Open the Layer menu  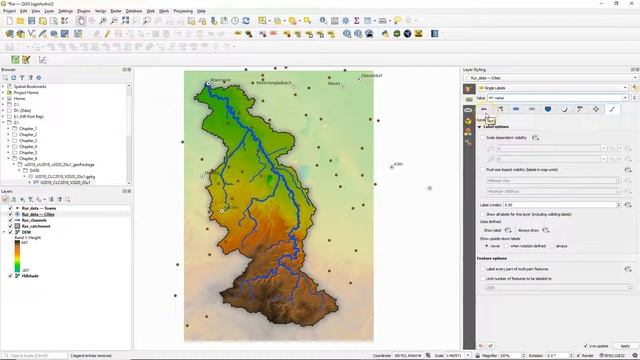[49, 11]
